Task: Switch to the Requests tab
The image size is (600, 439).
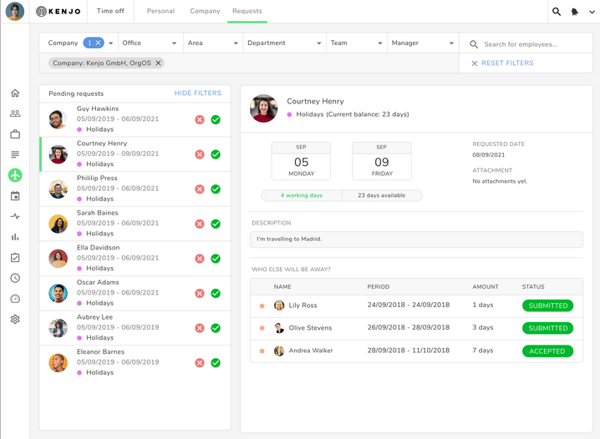Action: coord(247,11)
